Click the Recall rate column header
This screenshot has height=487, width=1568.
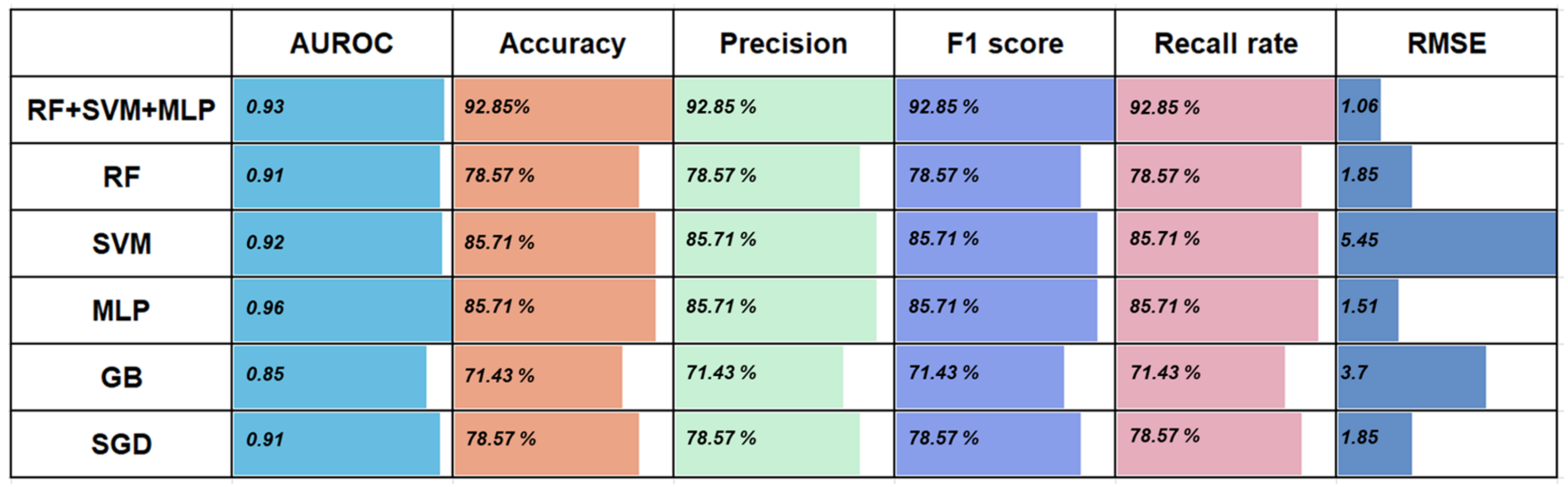coord(1225,43)
